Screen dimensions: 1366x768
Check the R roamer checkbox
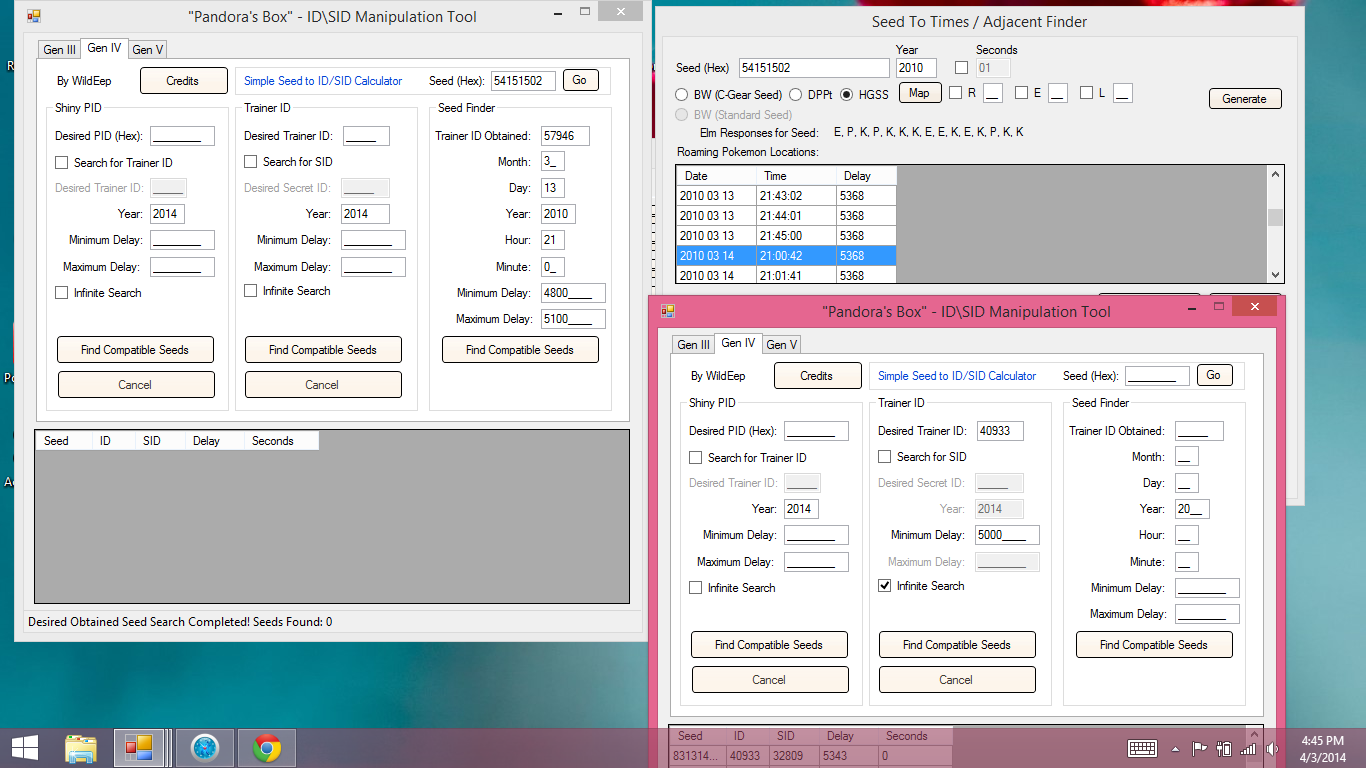click(x=955, y=93)
